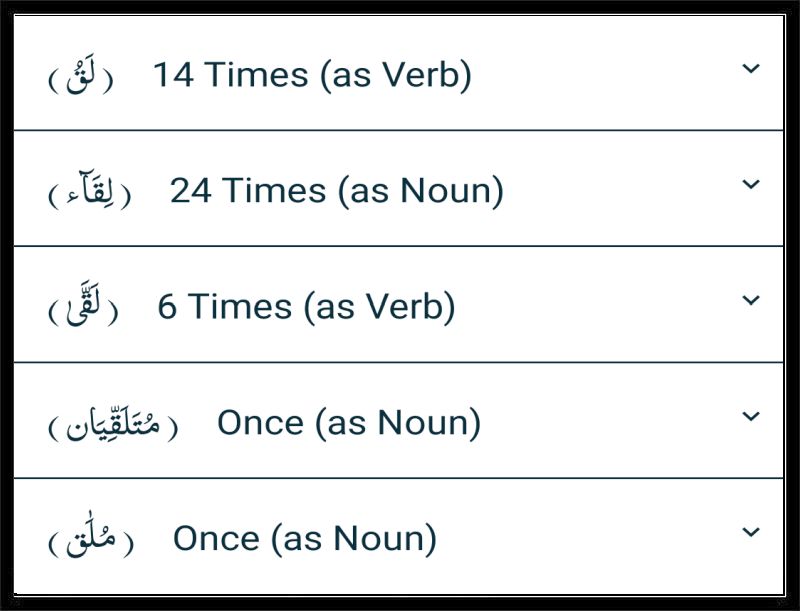Click "(as Noun)" in the 24 Times row
Viewport: 800px width, 611px height.
point(420,191)
